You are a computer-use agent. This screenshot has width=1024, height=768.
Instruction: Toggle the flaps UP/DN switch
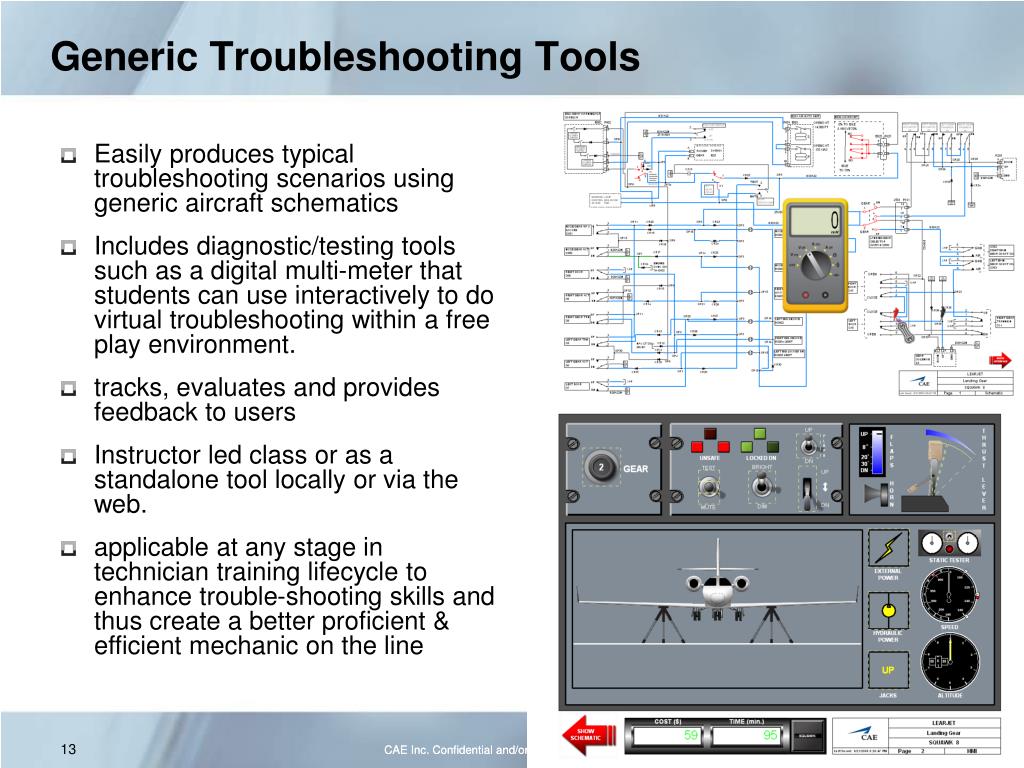pos(808,445)
